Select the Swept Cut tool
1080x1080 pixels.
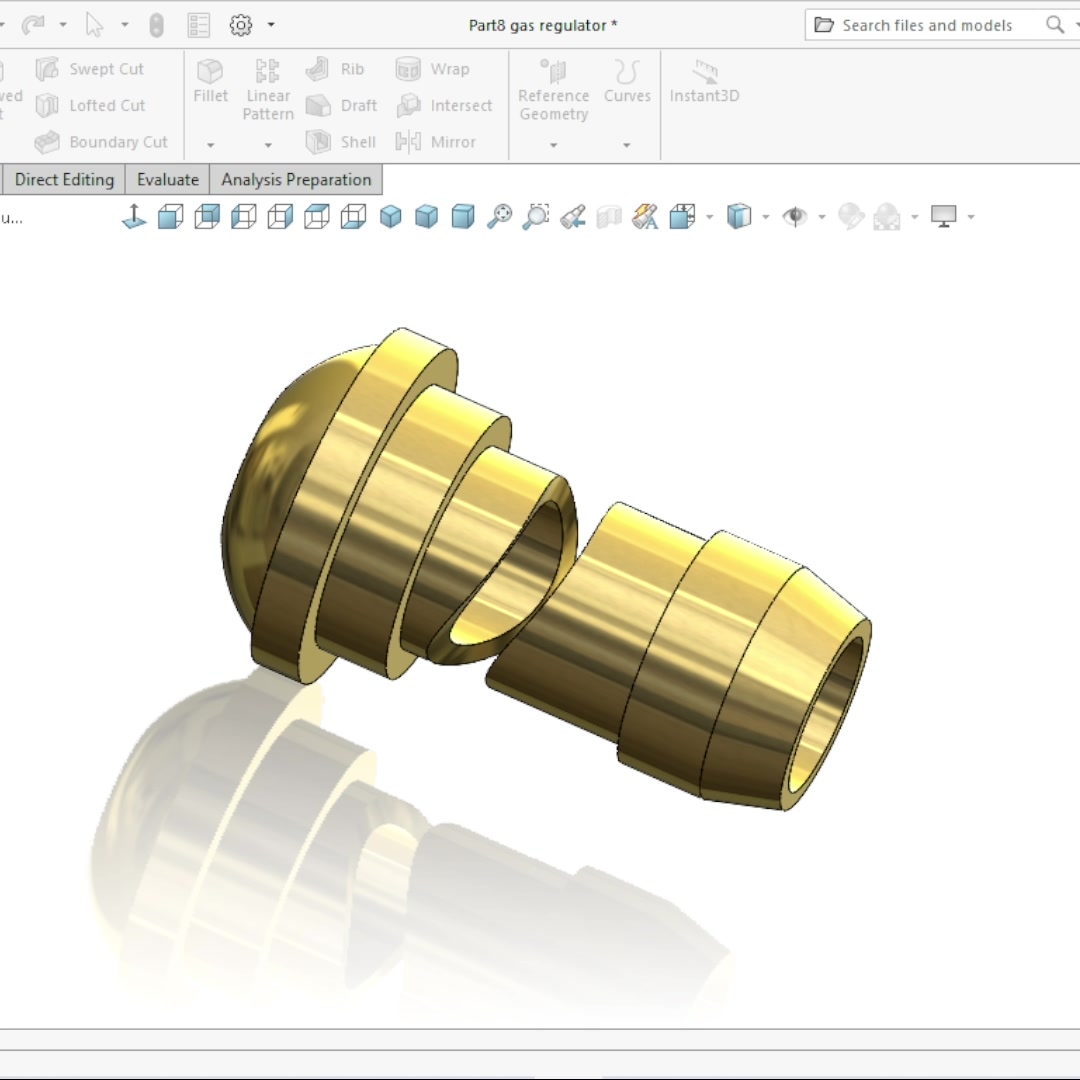point(89,69)
